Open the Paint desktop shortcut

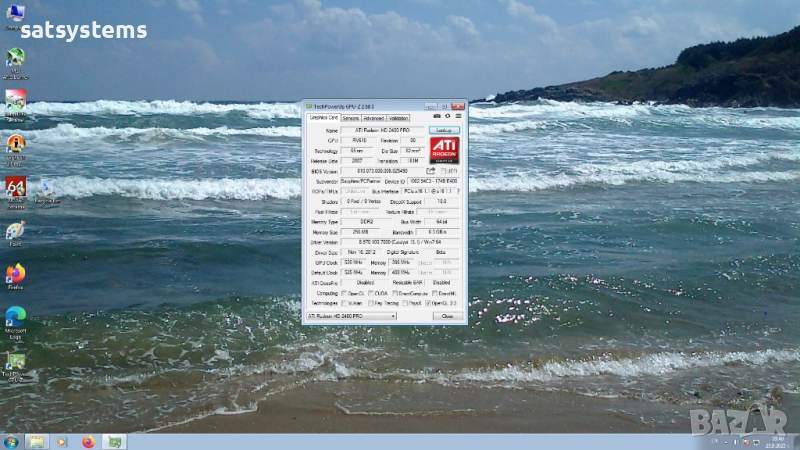coord(15,231)
